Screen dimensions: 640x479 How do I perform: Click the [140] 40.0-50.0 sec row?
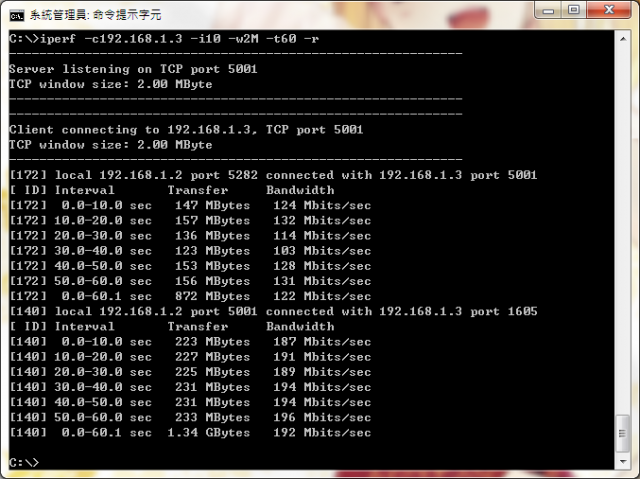[190, 402]
